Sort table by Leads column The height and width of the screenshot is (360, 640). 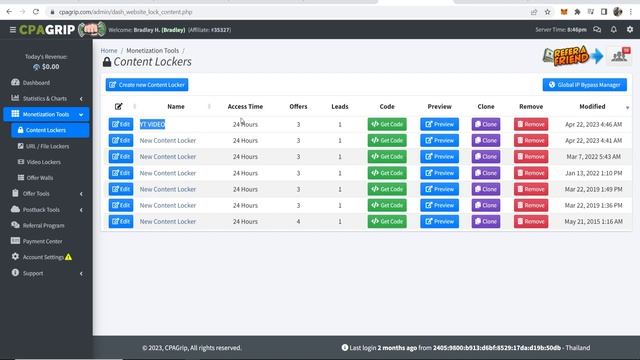(x=340, y=107)
